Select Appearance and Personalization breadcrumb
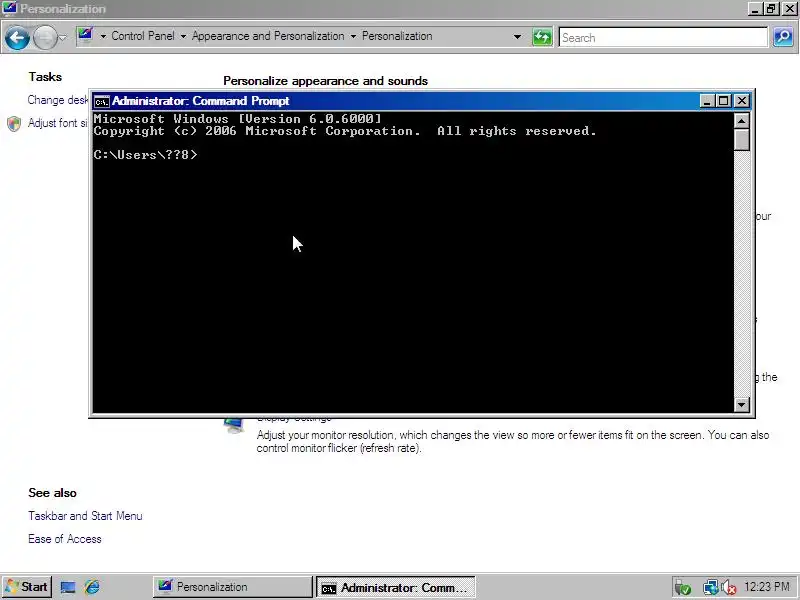The height and width of the screenshot is (600, 800). pos(268,36)
